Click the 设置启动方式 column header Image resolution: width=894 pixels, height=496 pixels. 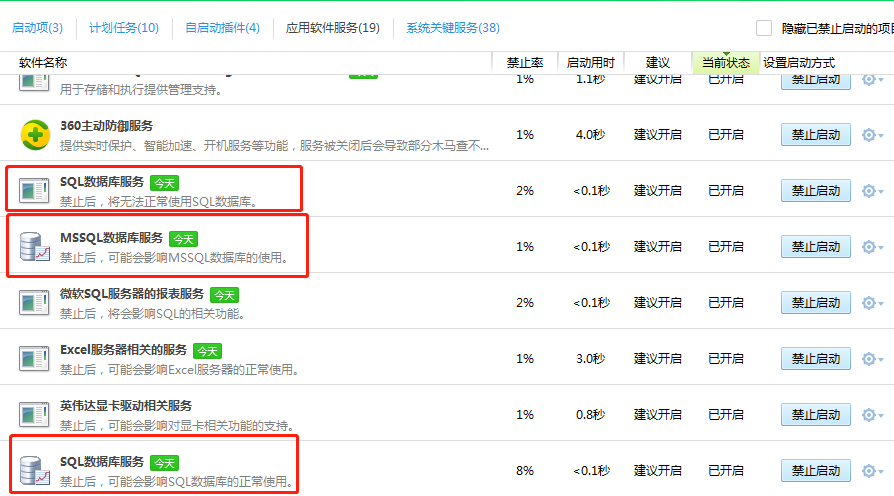799,63
